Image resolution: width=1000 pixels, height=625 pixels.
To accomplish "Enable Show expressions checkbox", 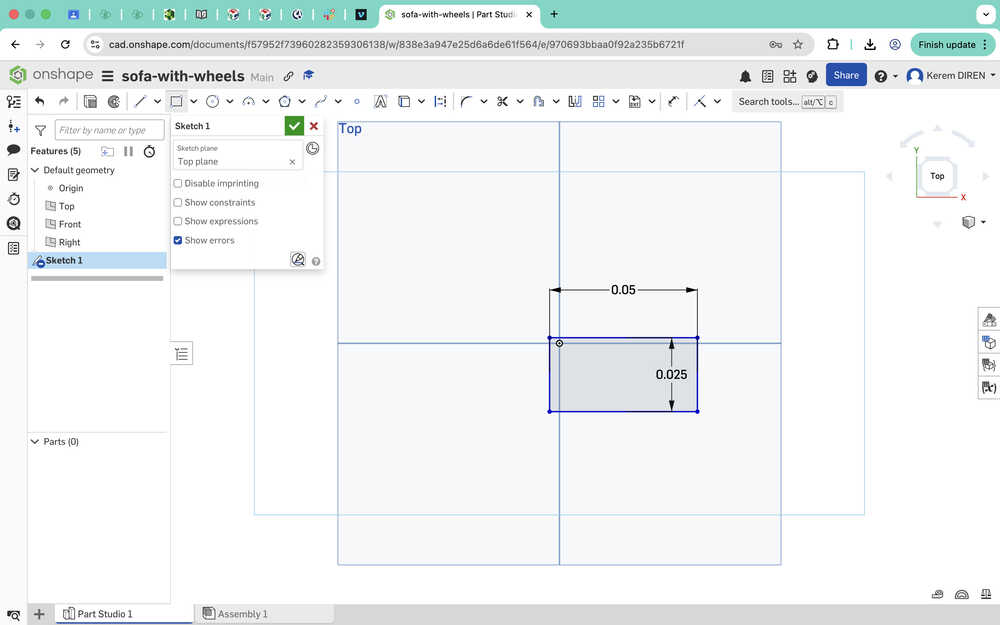I will 178,221.
